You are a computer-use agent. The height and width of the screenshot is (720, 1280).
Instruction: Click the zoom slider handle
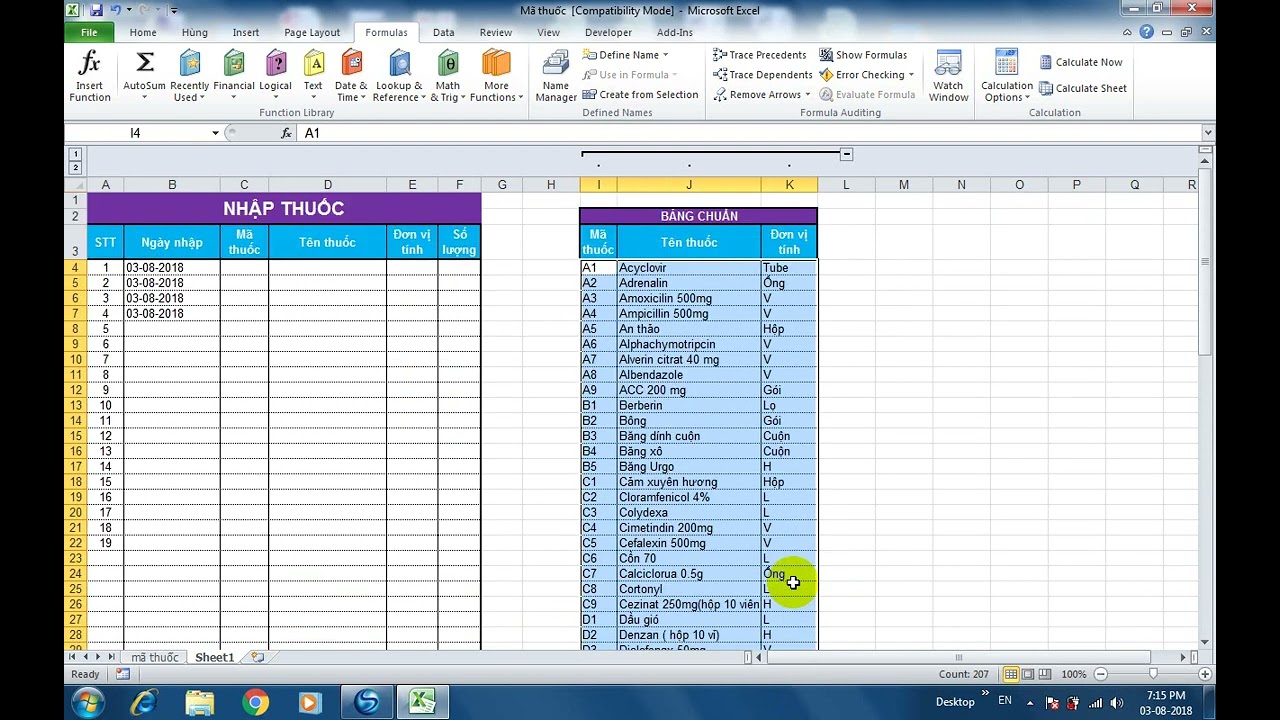(x=1152, y=674)
